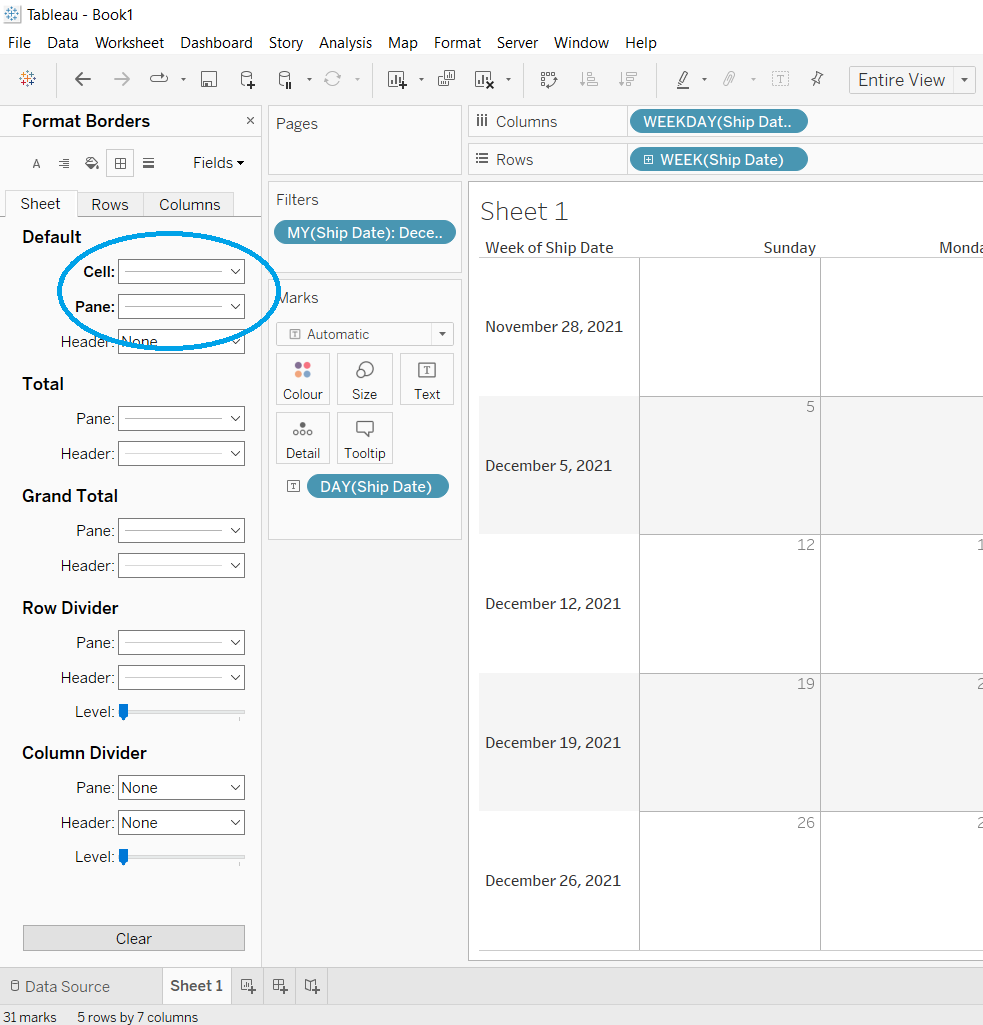Screen dimensions: 983x1025
Task: Switch to the Data Source tab
Action: (80, 986)
